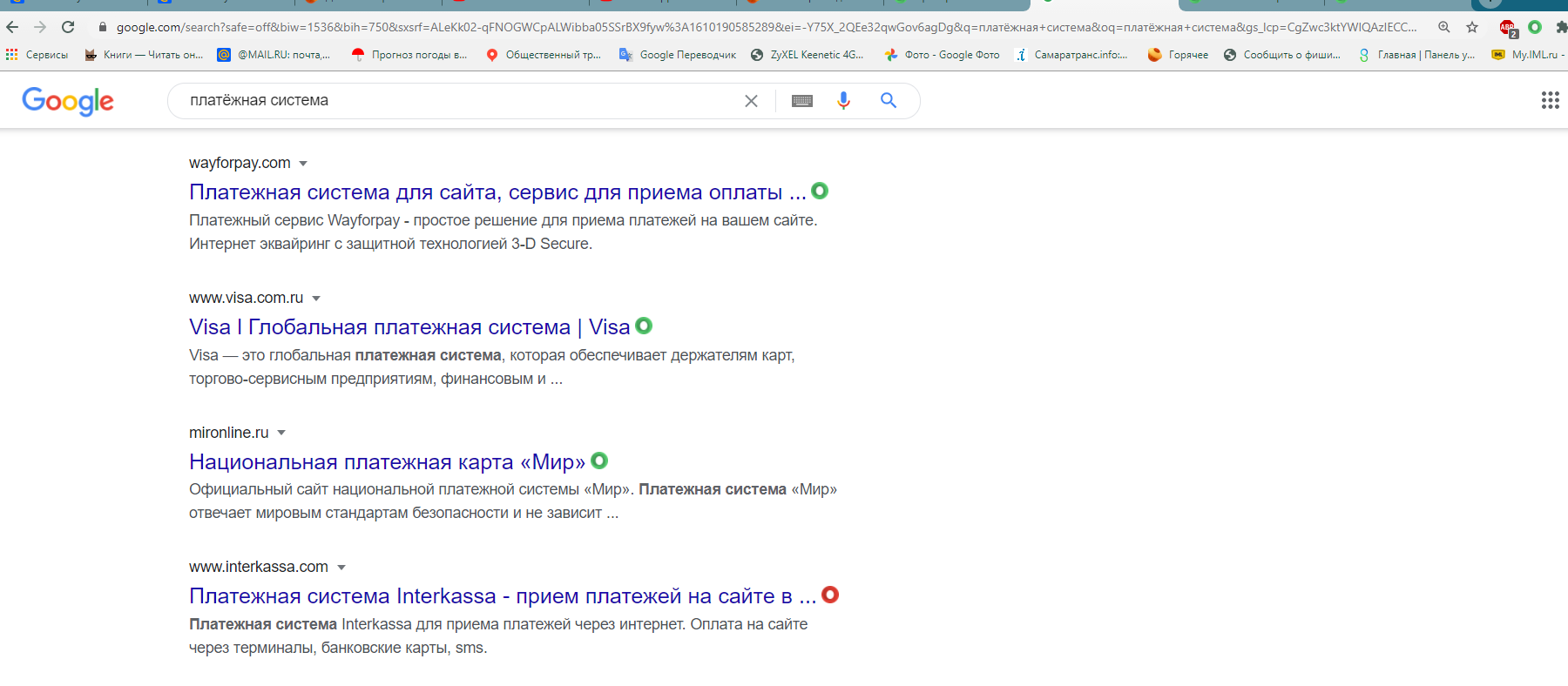Open the ABP ad blocker extension
Image resolution: width=1568 pixels, height=686 pixels.
pyautogui.click(x=1508, y=28)
